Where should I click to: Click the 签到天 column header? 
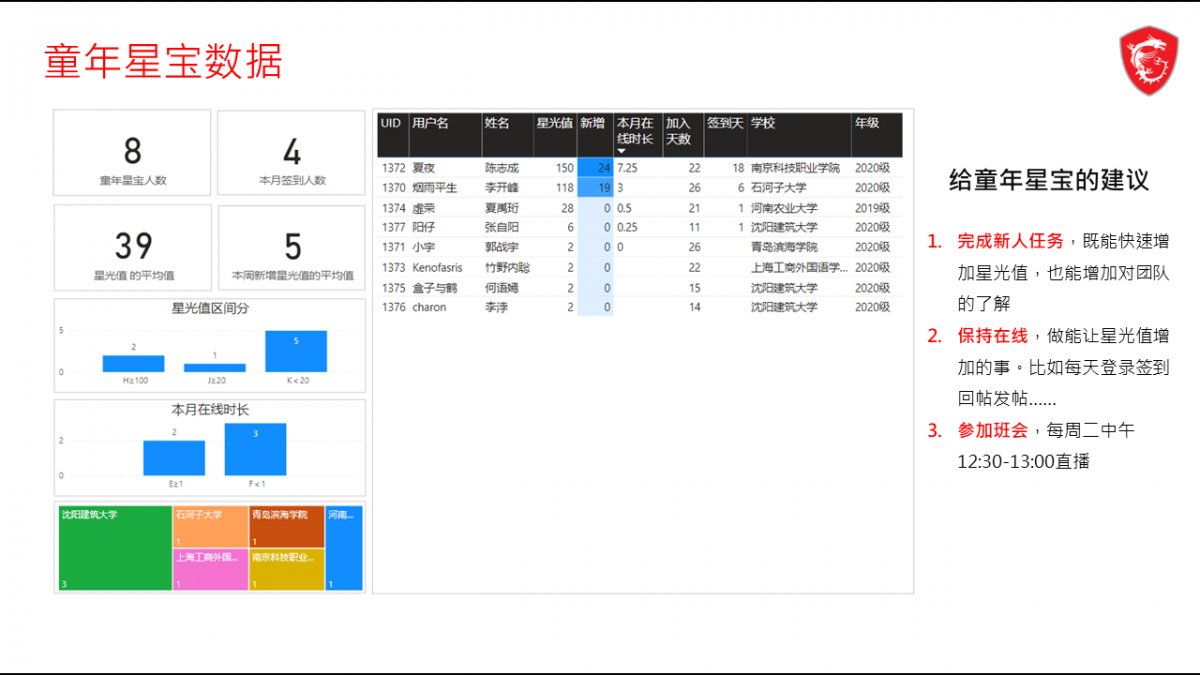pyautogui.click(x=725, y=123)
